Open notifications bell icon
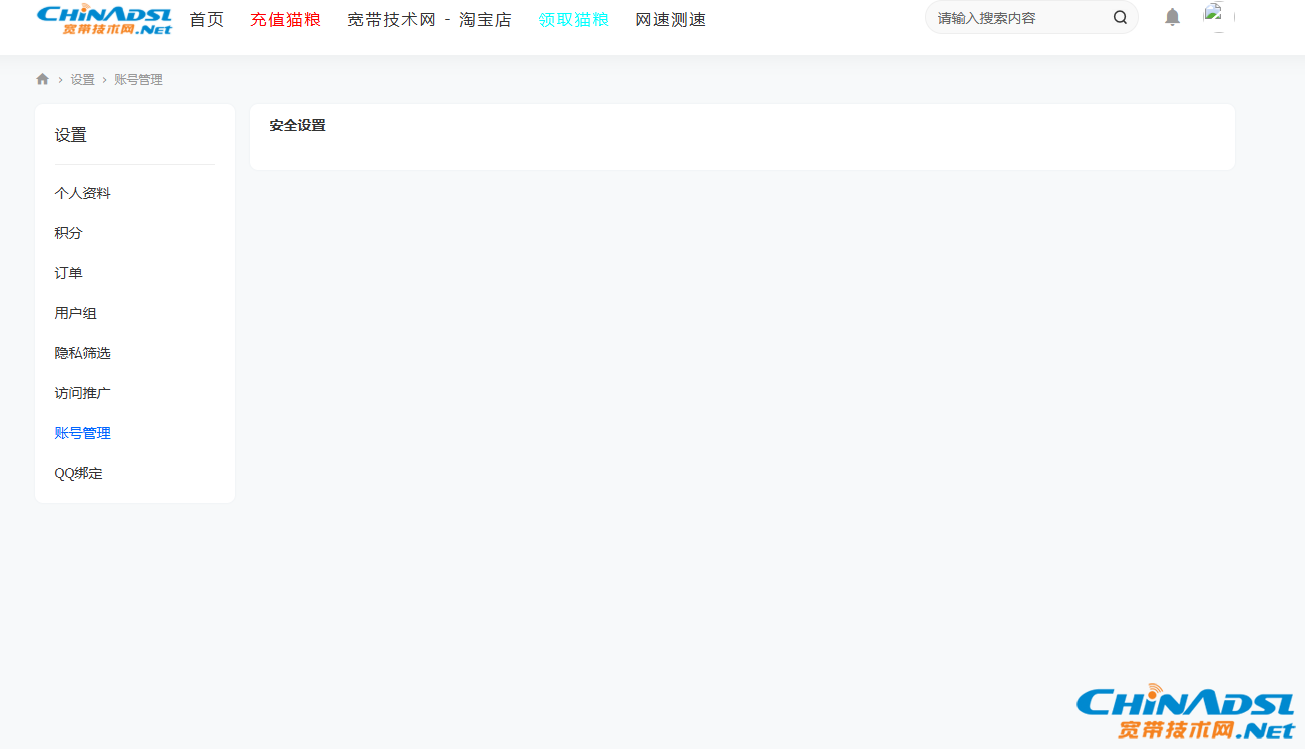 pyautogui.click(x=1172, y=18)
